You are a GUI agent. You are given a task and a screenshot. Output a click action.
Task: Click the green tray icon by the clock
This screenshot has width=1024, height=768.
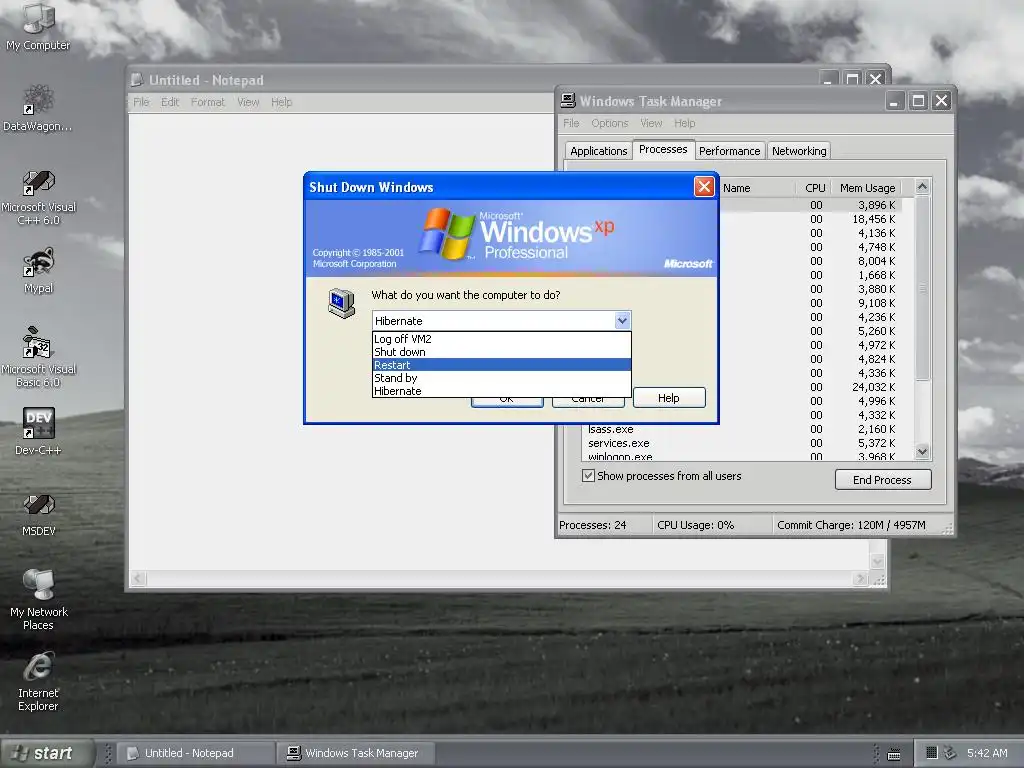coord(950,753)
